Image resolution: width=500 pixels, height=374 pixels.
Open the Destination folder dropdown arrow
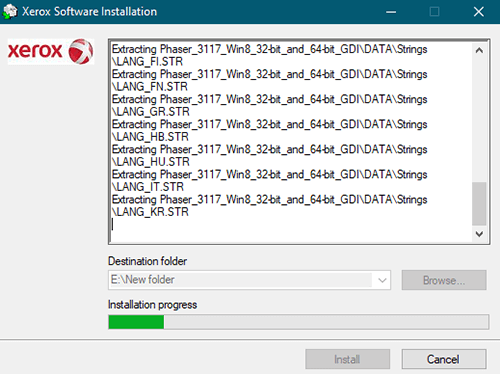[382, 280]
